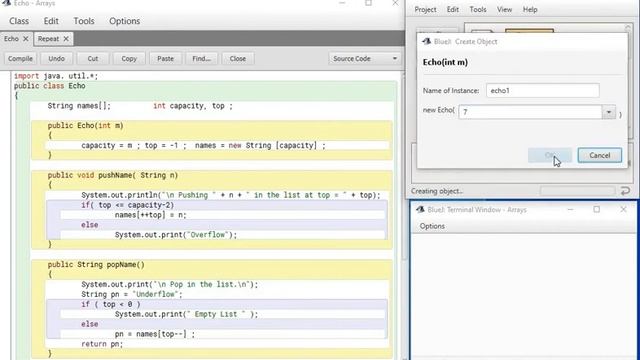Open the Project menu in BlueJ main window

[x=425, y=9]
